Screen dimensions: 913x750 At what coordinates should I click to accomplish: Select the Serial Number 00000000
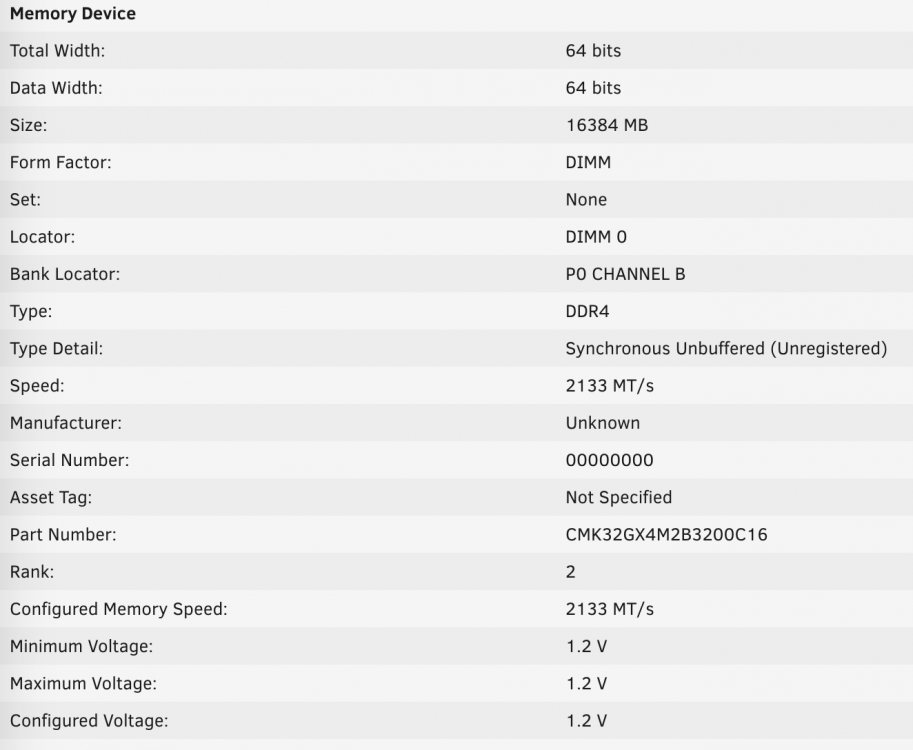[x=610, y=461]
